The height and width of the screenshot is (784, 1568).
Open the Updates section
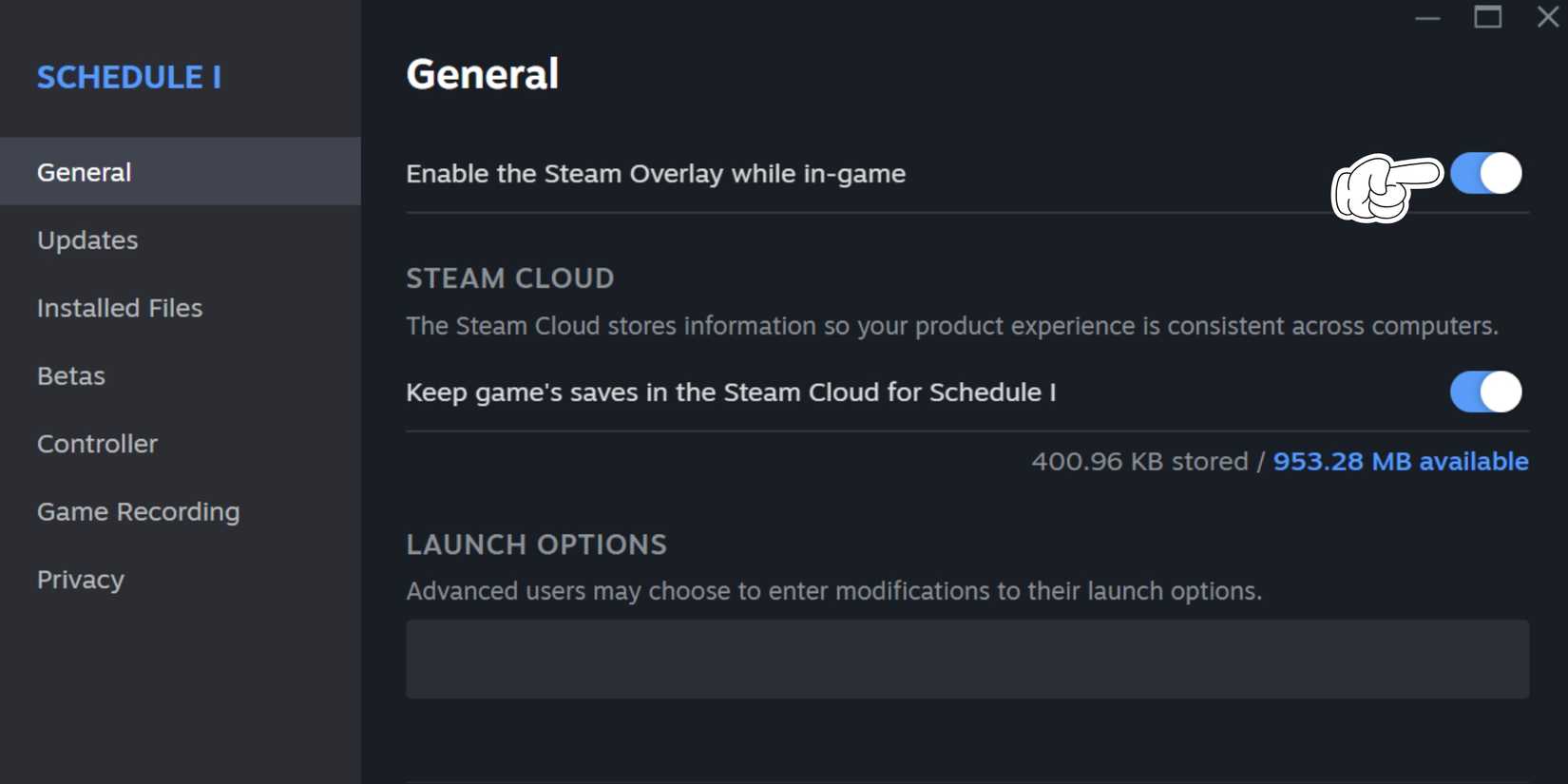click(86, 239)
